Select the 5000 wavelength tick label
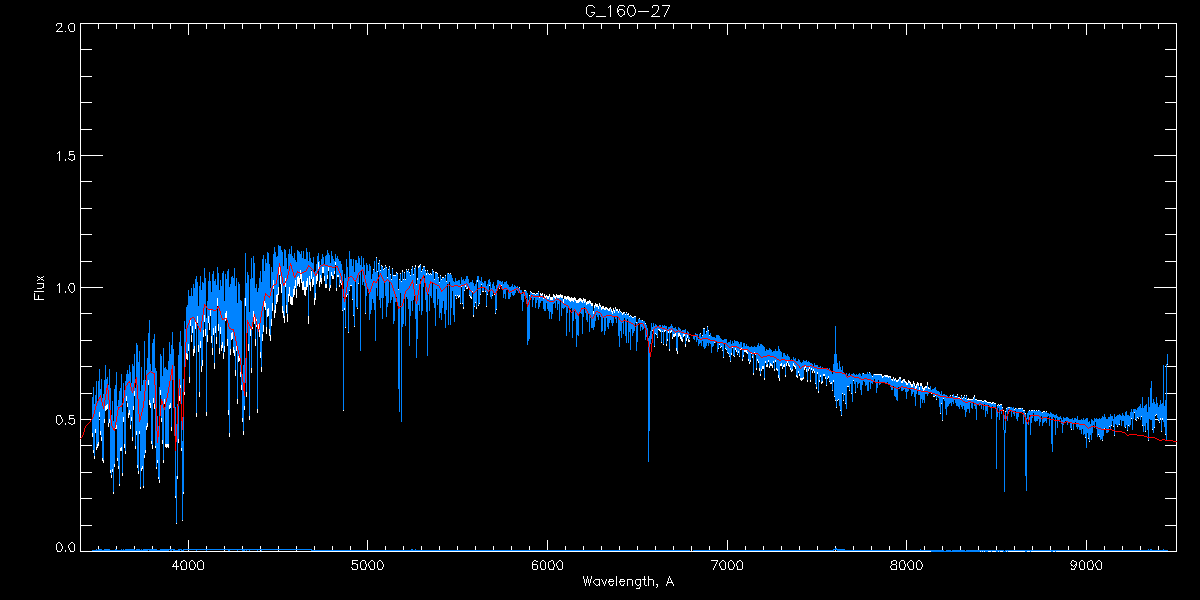The width and height of the screenshot is (1200, 600). [x=367, y=563]
